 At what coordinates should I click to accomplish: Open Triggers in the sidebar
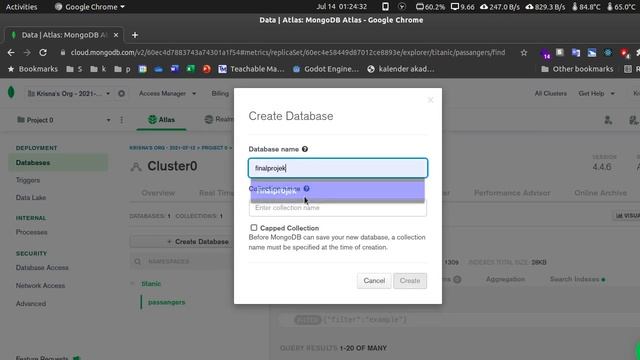click(x=28, y=180)
